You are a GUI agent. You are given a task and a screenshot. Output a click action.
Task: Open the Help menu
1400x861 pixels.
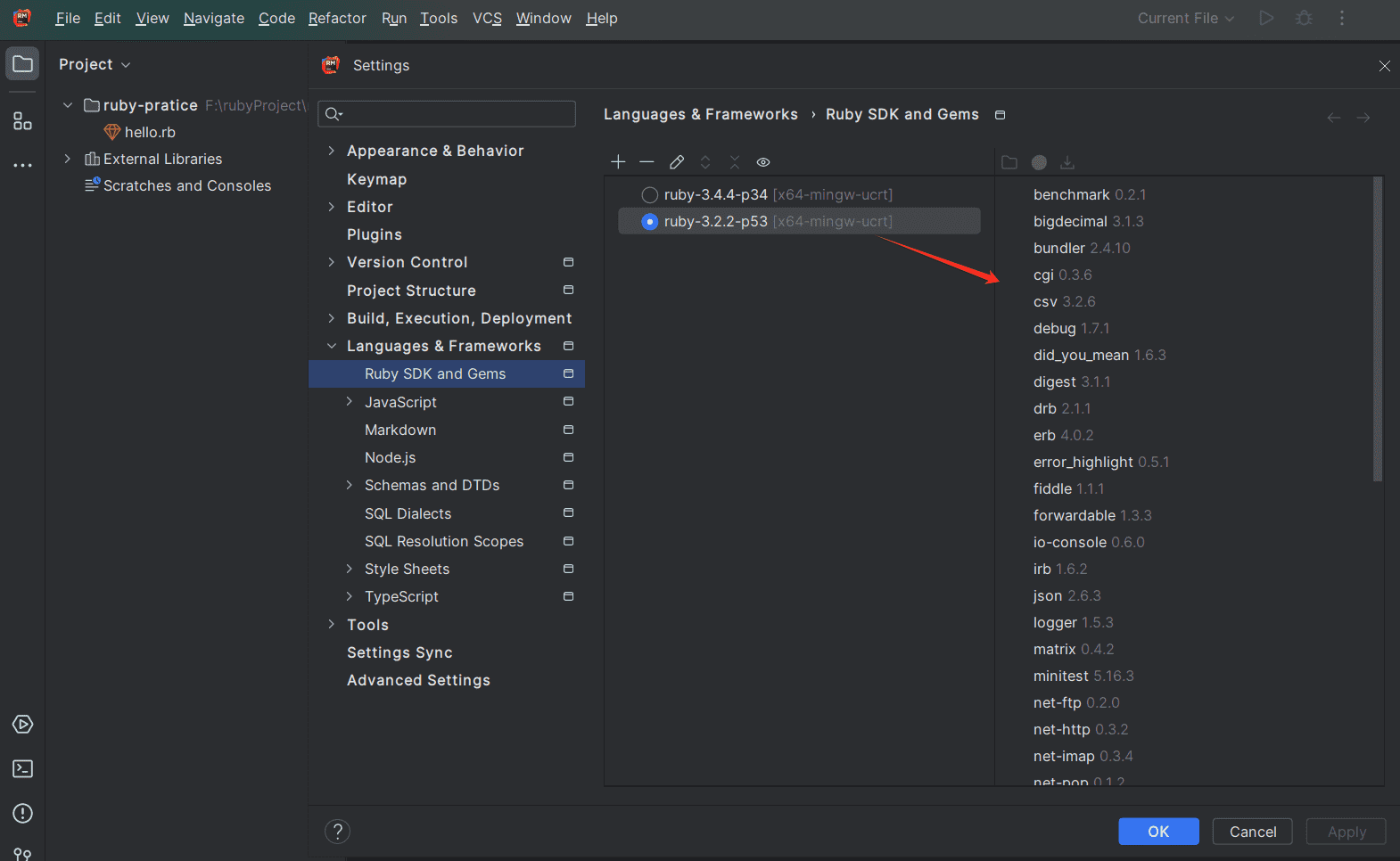point(602,18)
